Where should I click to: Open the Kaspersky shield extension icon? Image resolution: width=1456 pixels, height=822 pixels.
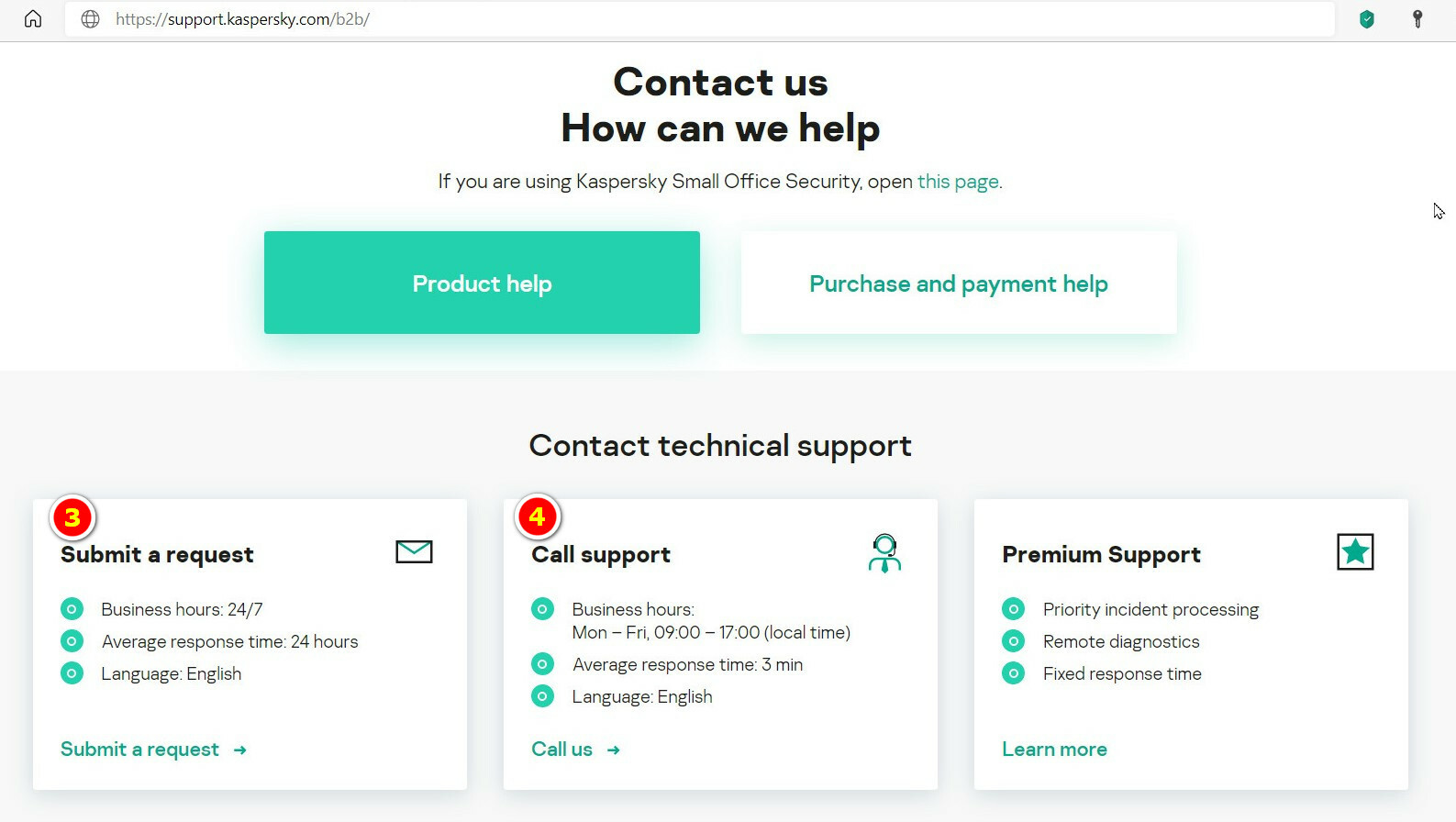pyautogui.click(x=1366, y=19)
